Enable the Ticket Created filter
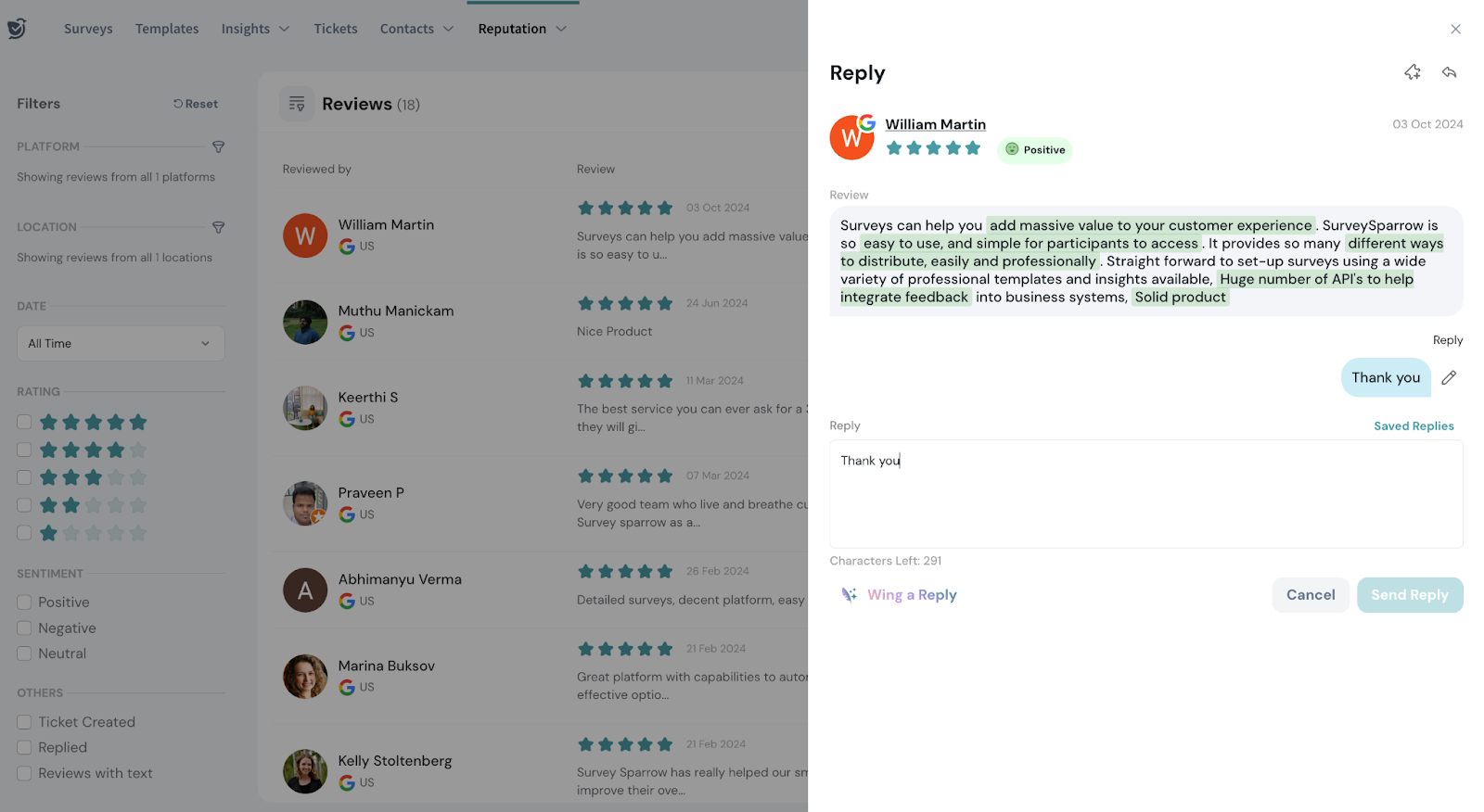1484x812 pixels. click(24, 722)
